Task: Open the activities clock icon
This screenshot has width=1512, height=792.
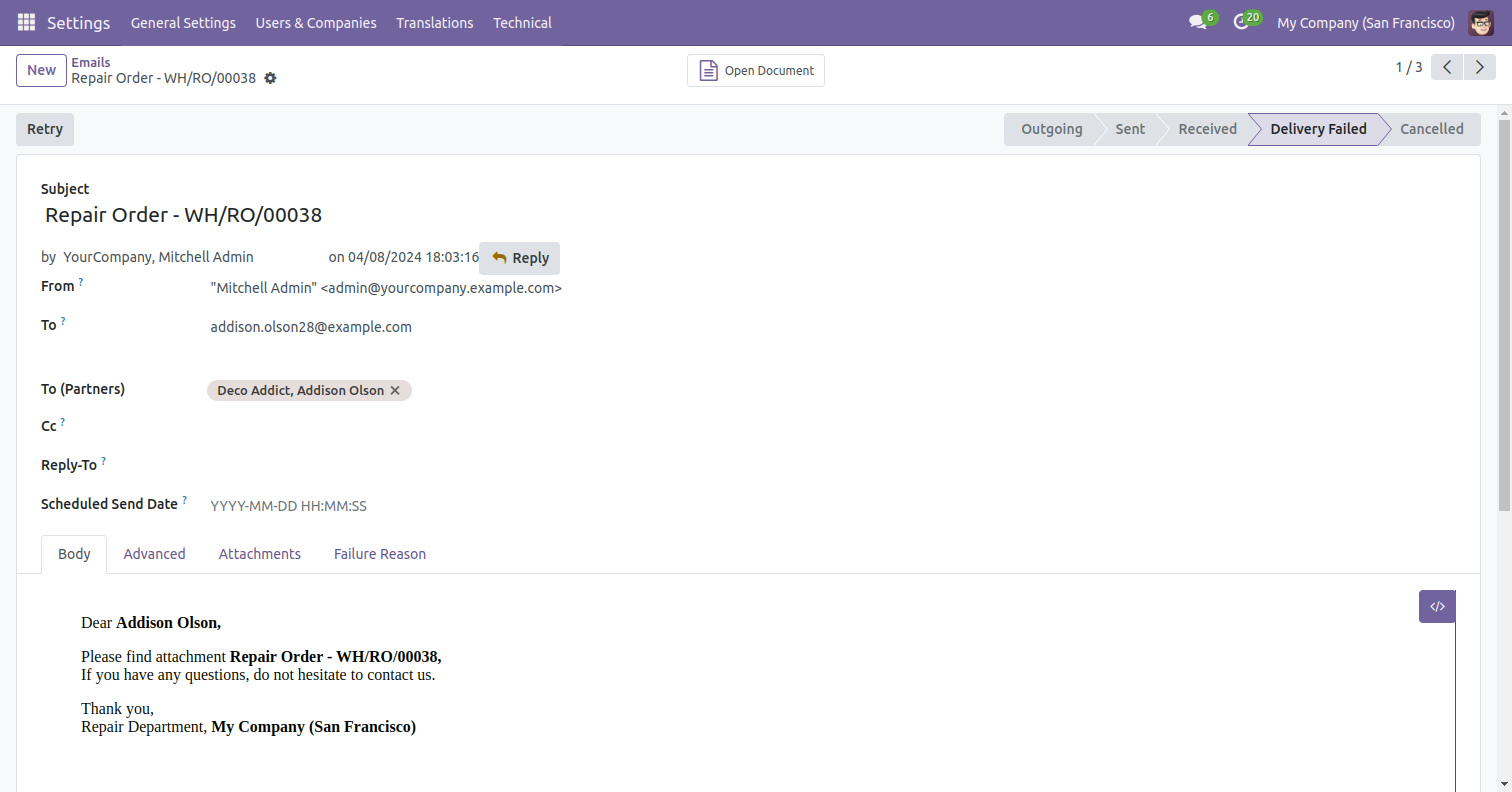Action: 1242,22
